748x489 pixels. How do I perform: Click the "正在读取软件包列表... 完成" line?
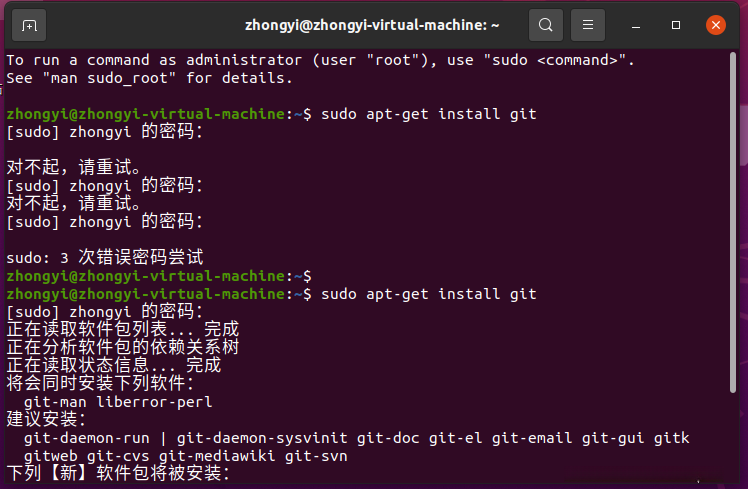(123, 329)
